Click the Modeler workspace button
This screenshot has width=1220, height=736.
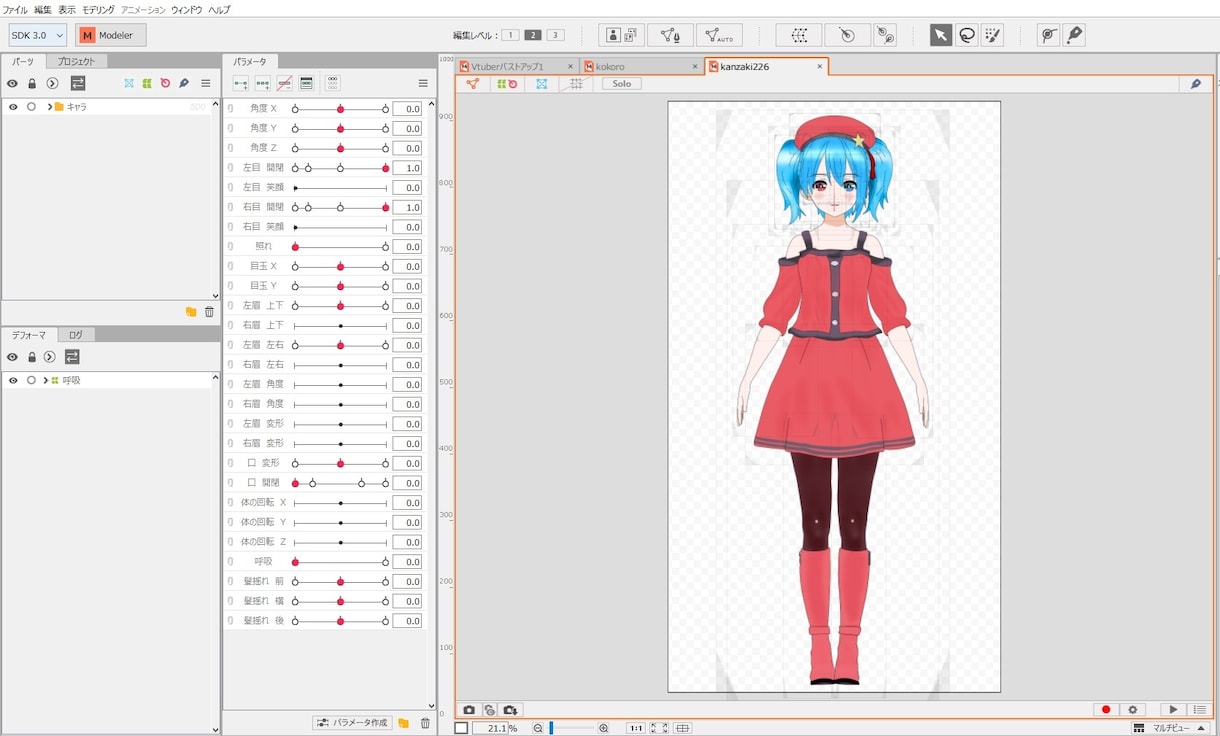[x=111, y=35]
